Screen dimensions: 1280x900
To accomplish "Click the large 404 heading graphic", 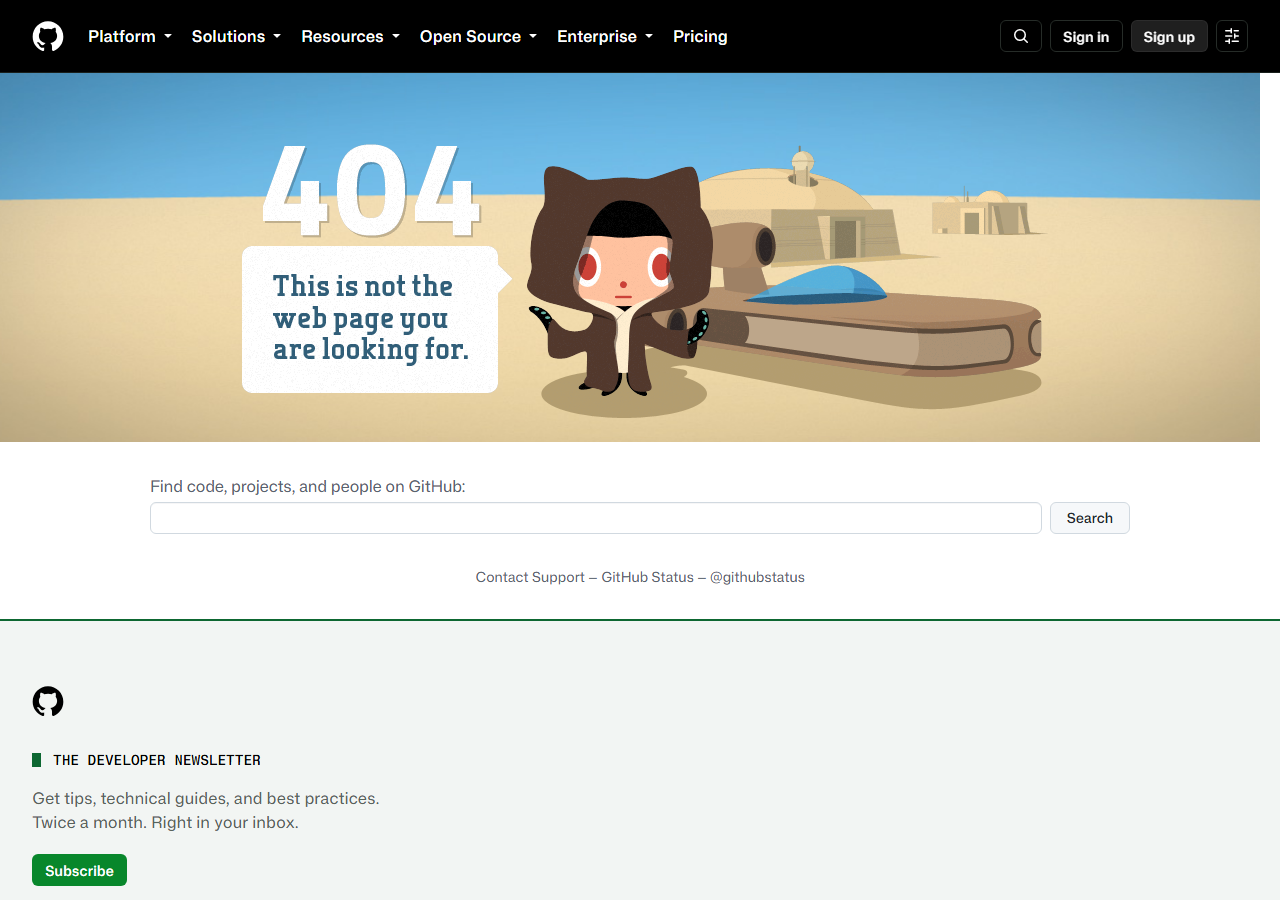I will (x=371, y=190).
